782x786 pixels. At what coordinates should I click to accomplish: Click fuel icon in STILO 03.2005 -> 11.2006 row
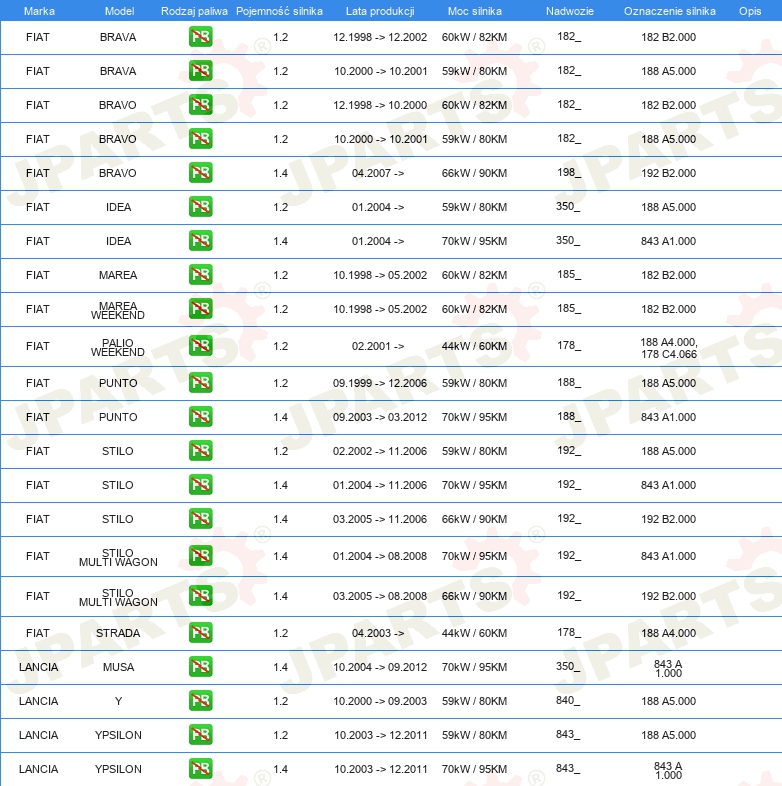point(201,520)
